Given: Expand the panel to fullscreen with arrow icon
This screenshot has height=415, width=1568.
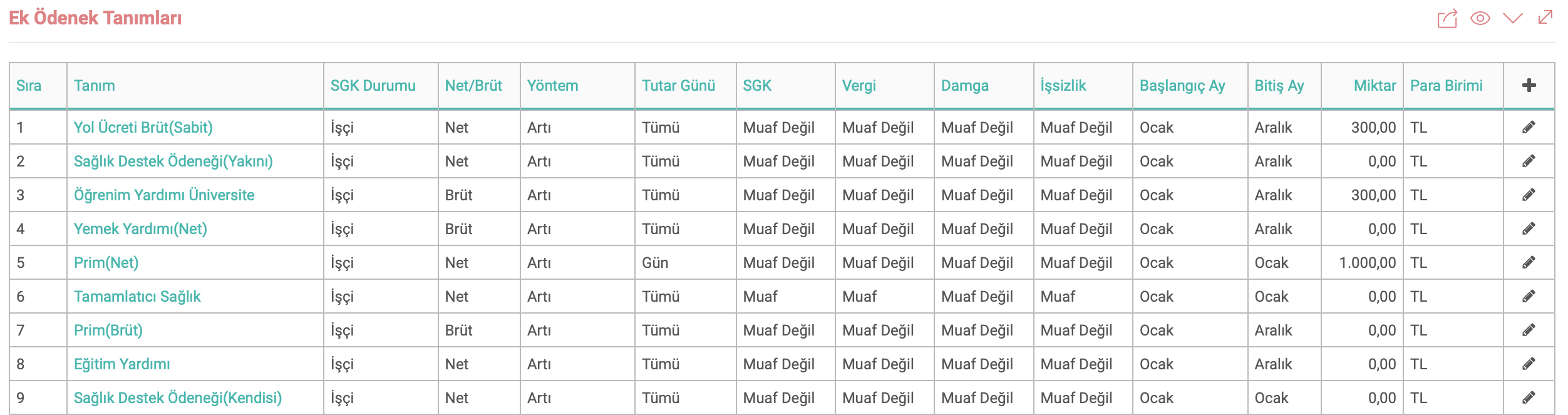Looking at the screenshot, I should (x=1545, y=17).
